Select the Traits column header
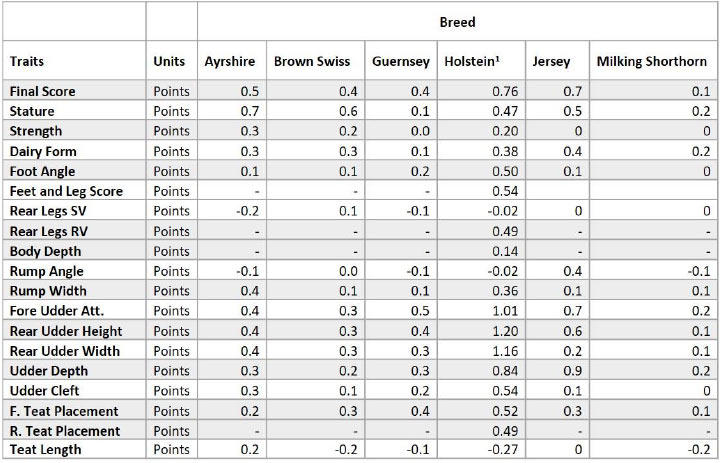 pyautogui.click(x=27, y=61)
